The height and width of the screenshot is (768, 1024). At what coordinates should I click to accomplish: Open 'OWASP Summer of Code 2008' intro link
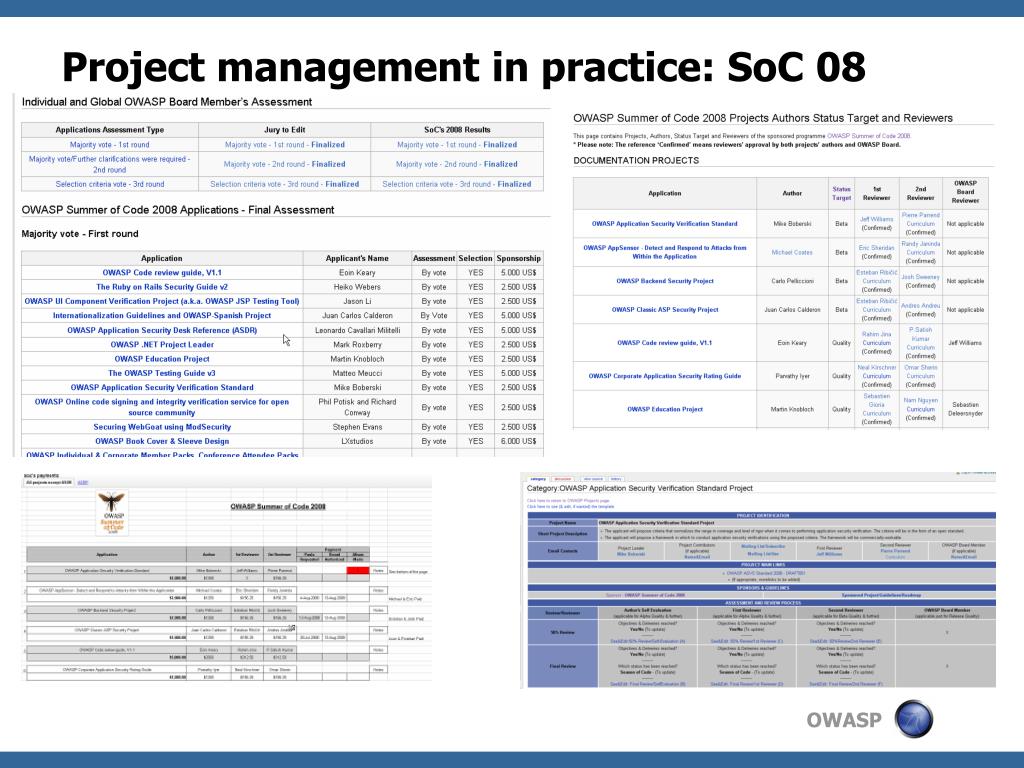coord(869,136)
